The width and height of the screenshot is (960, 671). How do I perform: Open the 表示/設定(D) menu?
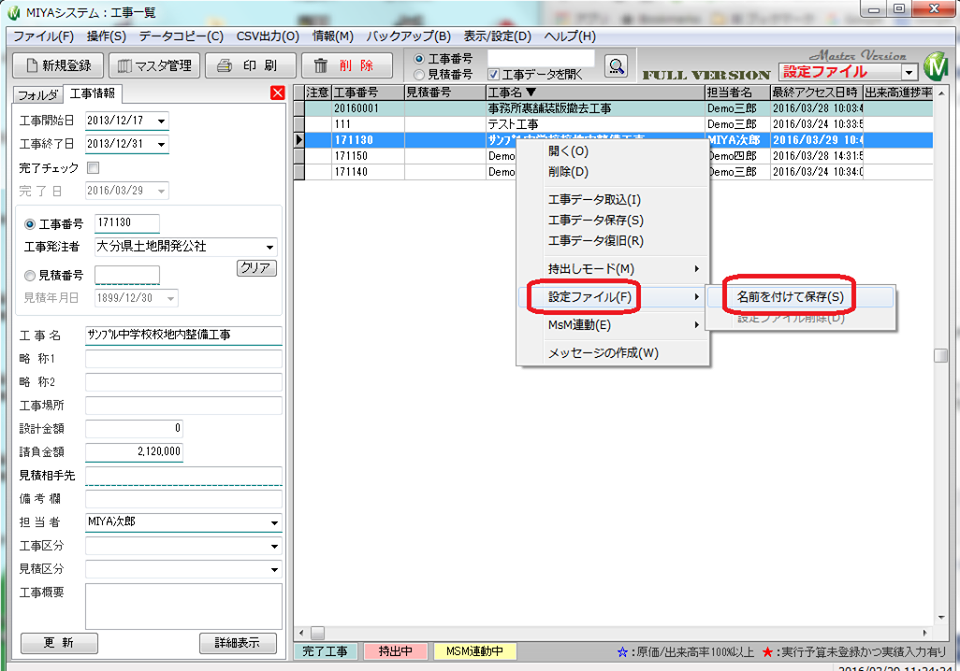coord(497,36)
